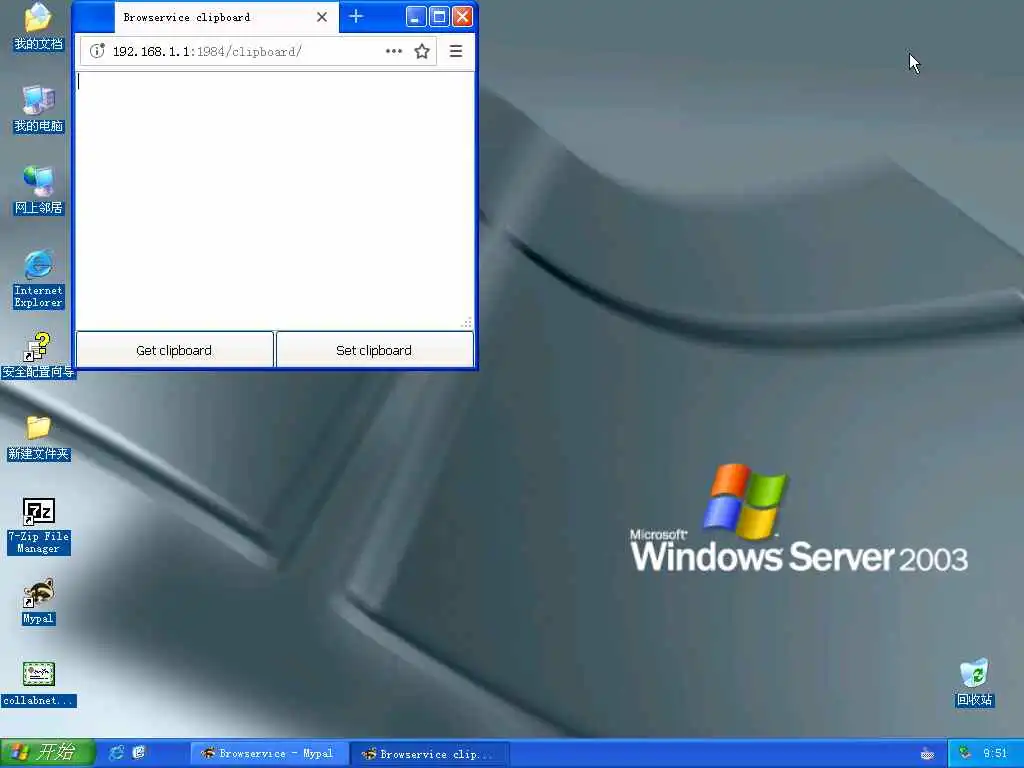This screenshot has width=1024, height=768.
Task: Select the Security Configuration Wizard shortcut
Action: (38, 356)
